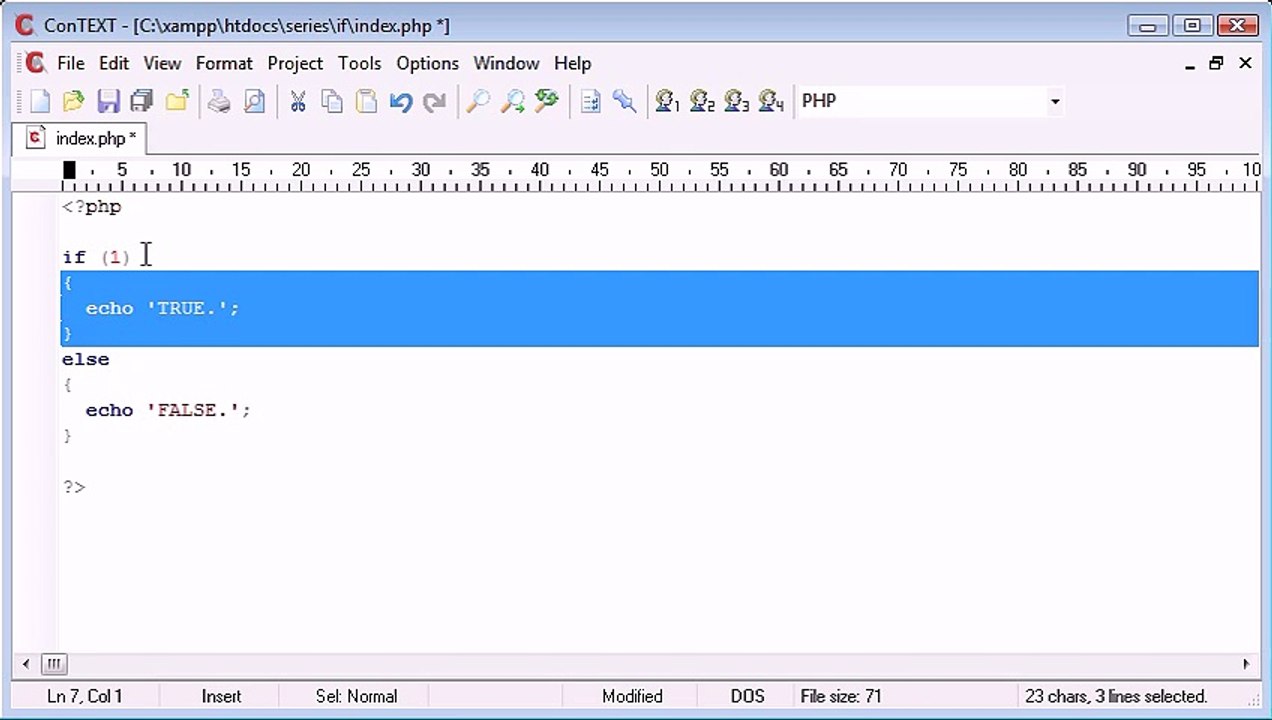Image resolution: width=1272 pixels, height=720 pixels.
Task: Click the 'else' keyword line
Action: pos(85,359)
